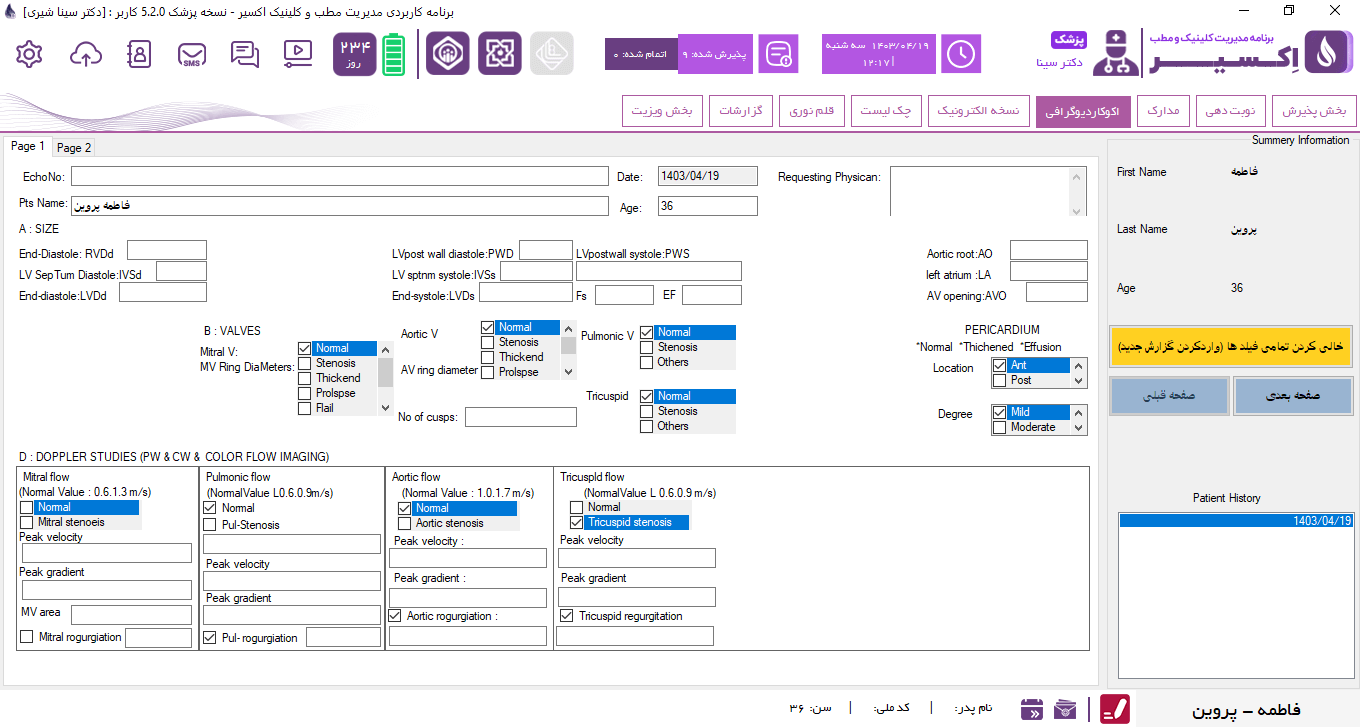Click the clock icon in header
1360x727 pixels.
pos(961,54)
